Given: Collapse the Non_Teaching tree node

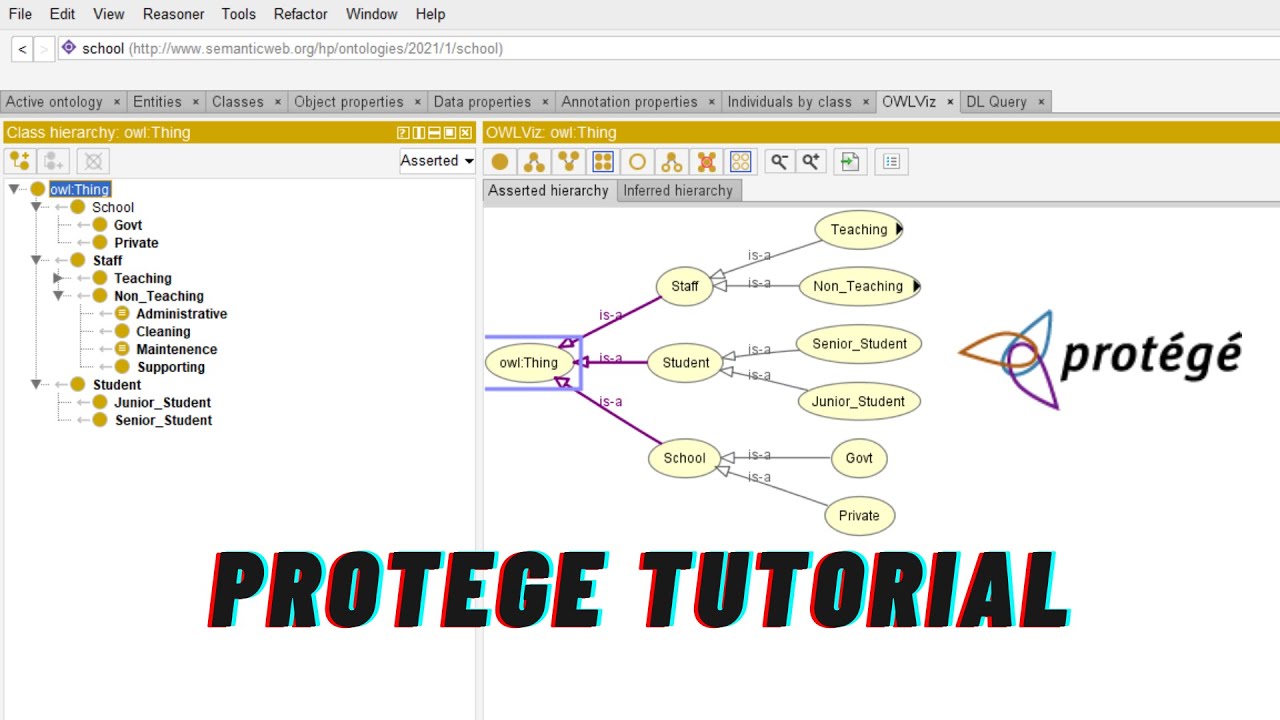Looking at the screenshot, I should [58, 296].
